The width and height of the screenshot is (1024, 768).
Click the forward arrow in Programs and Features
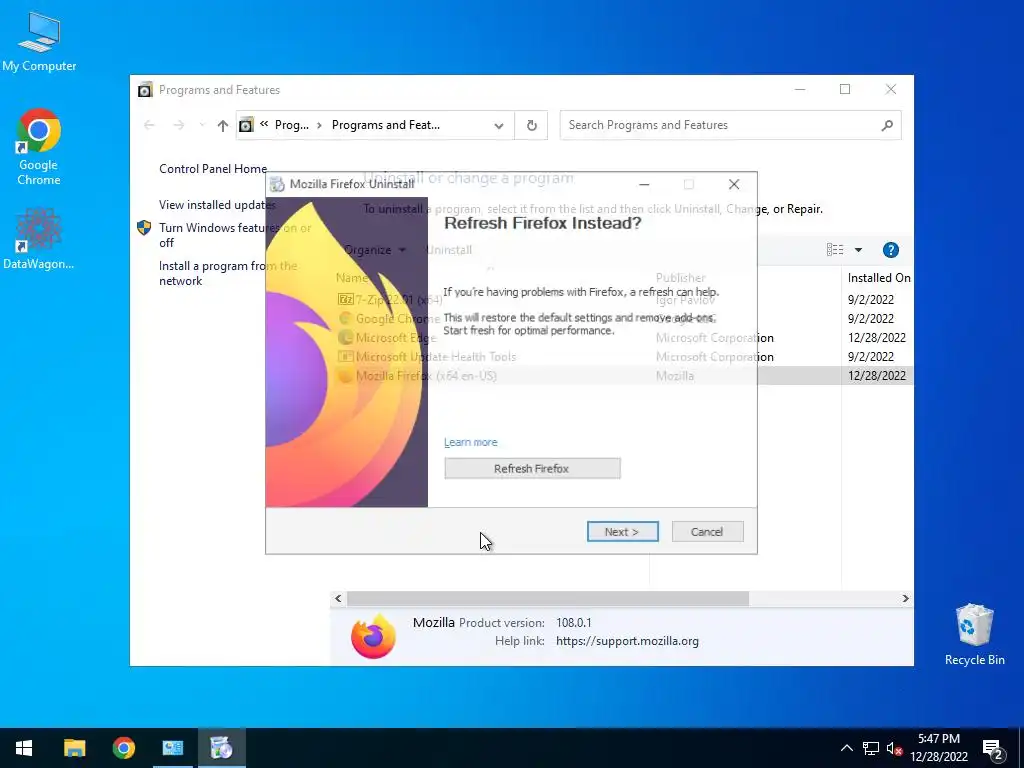[178, 125]
